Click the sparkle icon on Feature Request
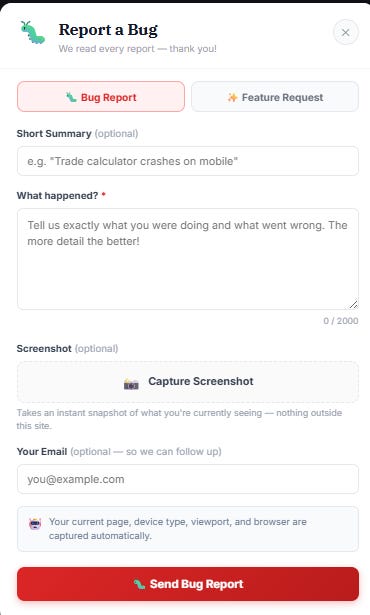 pos(232,97)
